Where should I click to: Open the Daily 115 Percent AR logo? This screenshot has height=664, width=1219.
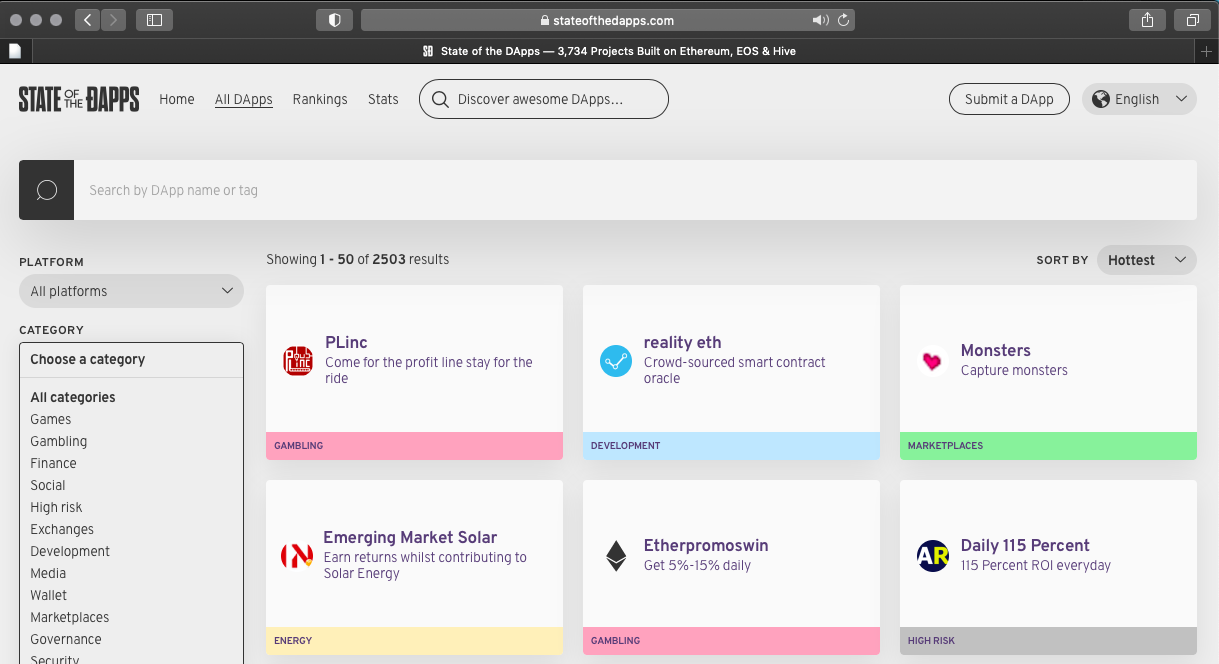pyautogui.click(x=933, y=556)
